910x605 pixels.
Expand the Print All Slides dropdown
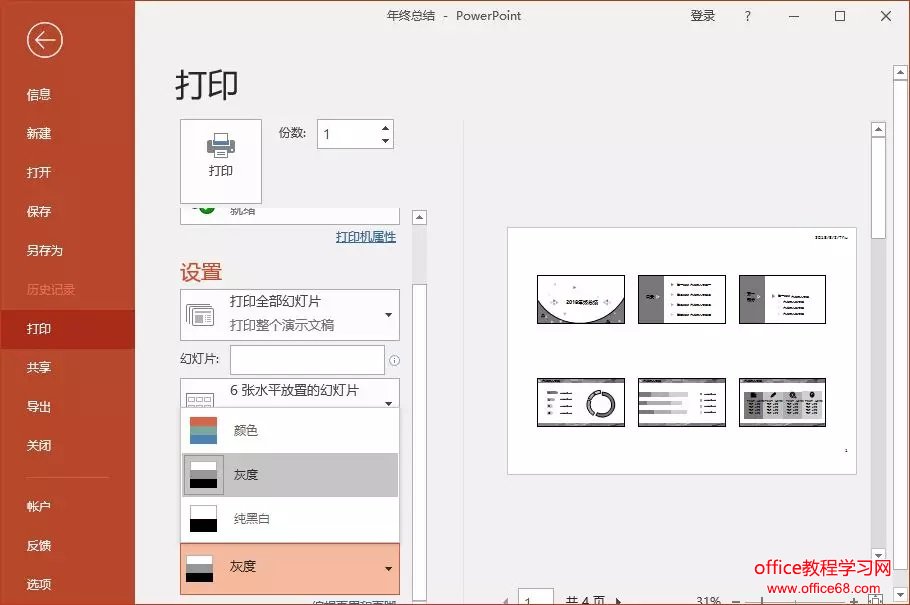tap(290, 314)
